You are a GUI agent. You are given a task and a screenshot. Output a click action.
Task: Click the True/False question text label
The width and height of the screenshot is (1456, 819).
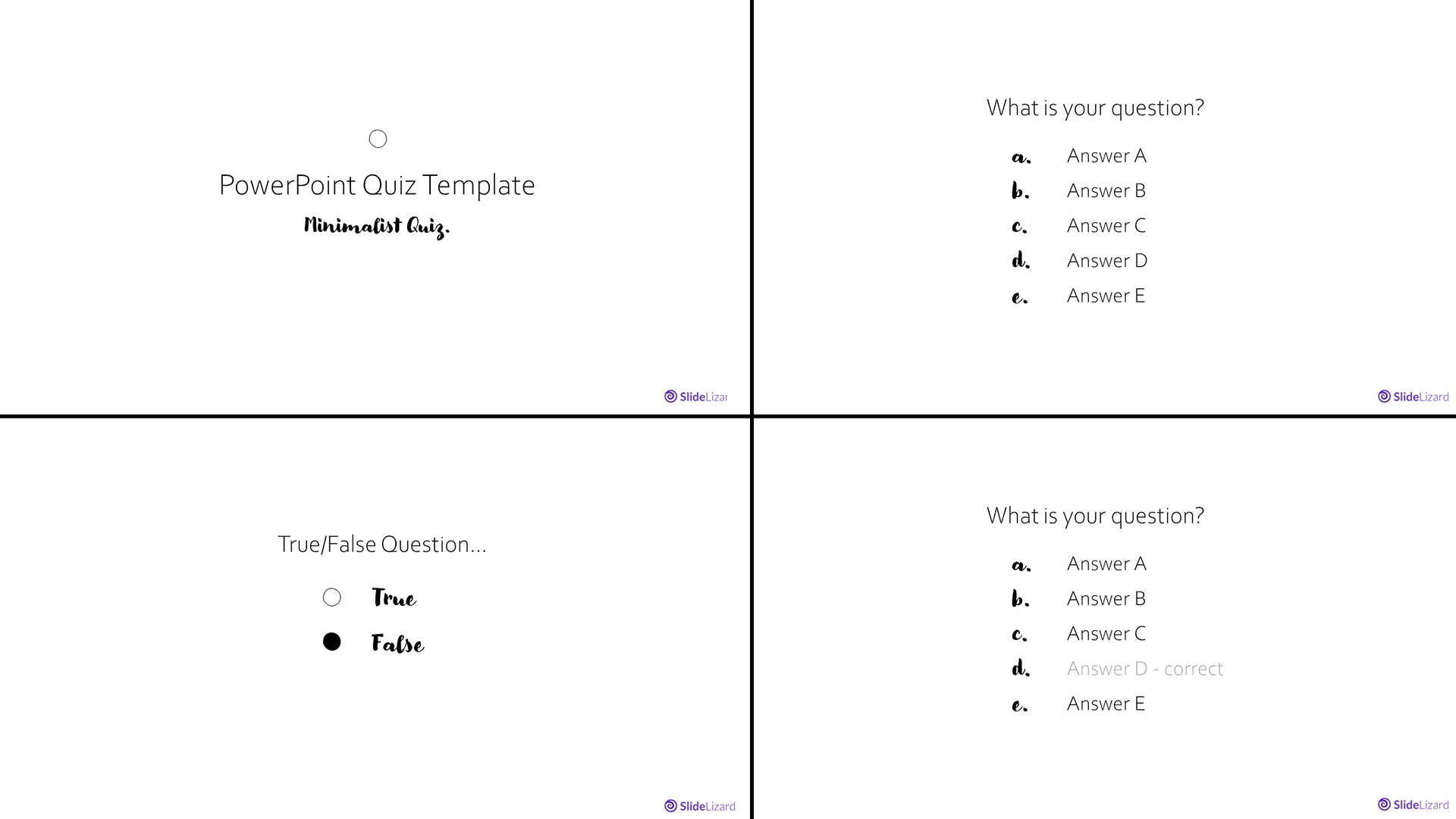(382, 543)
